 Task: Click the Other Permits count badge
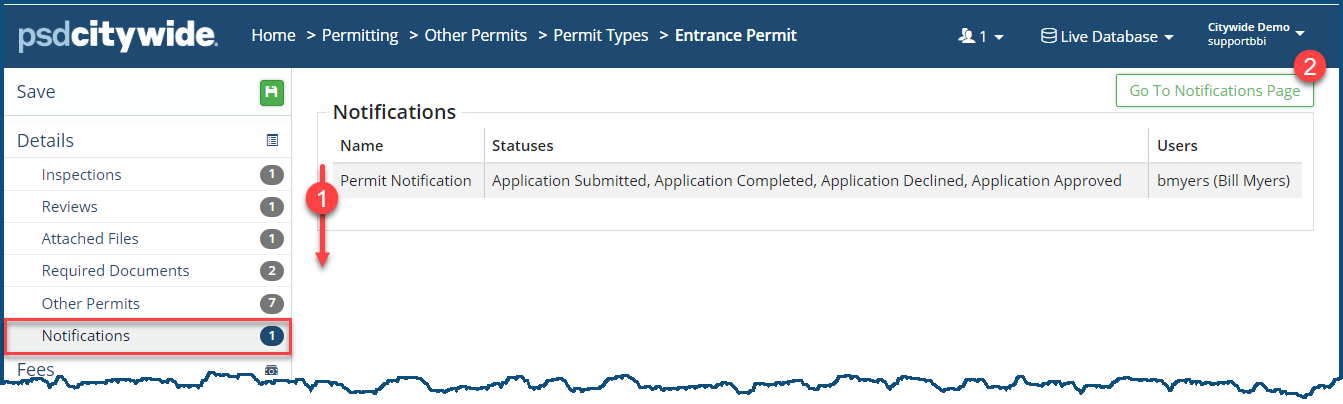(271, 304)
